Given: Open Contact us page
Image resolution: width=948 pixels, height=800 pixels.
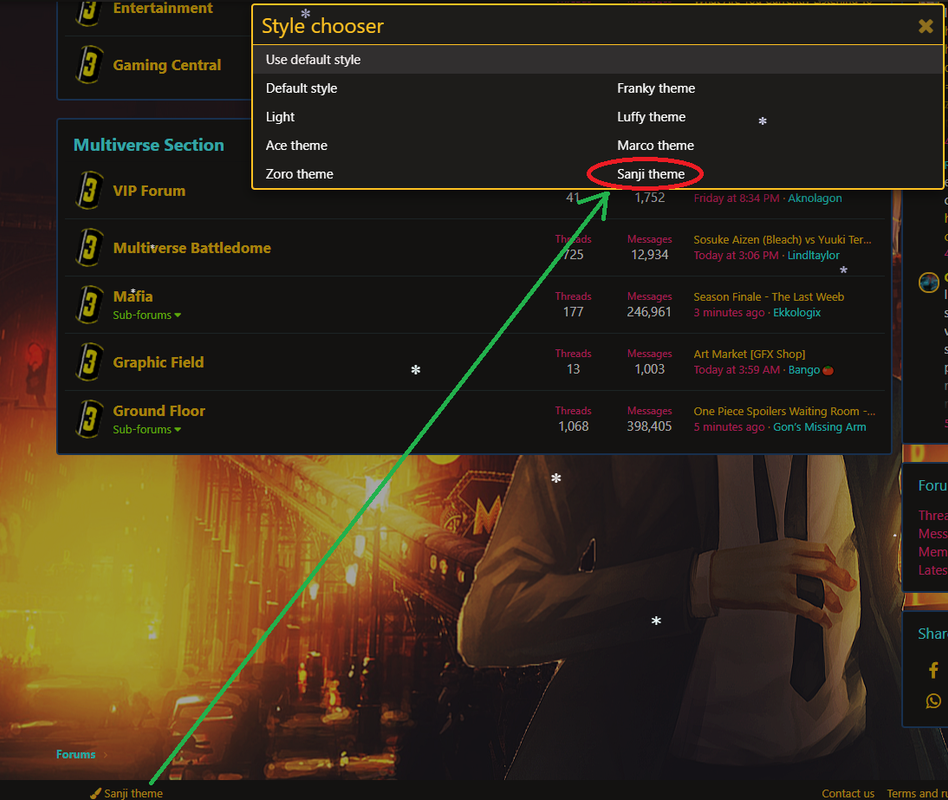Looking at the screenshot, I should click(x=848, y=793).
